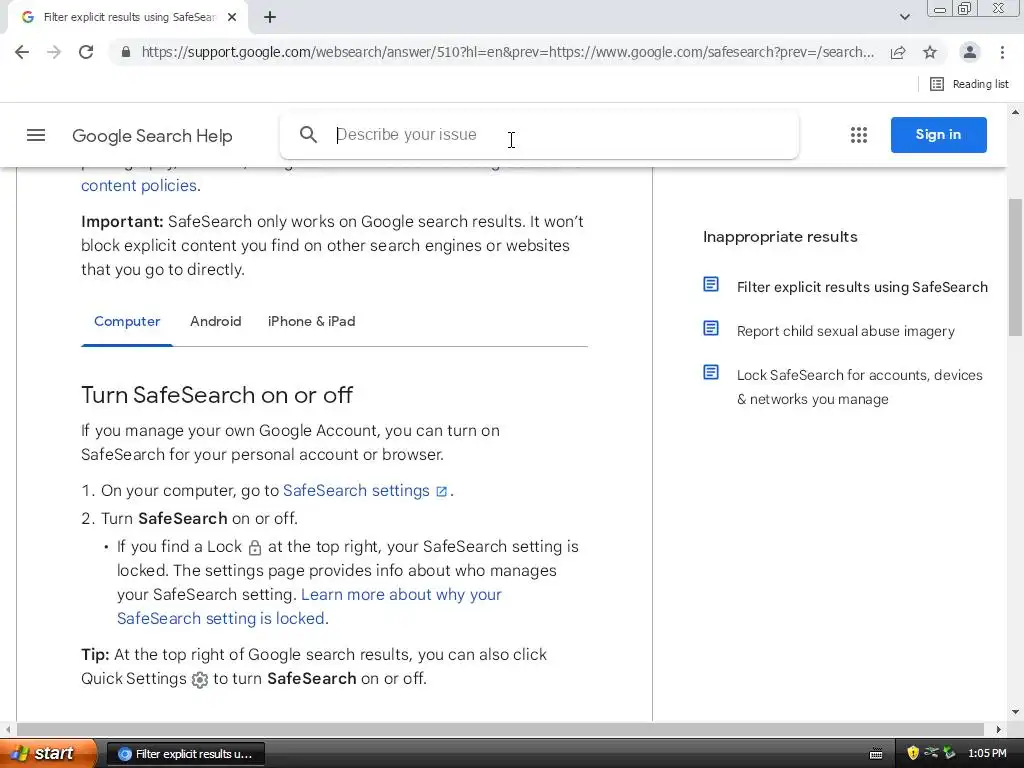
Task: Click the Google Search Help title
Action: [152, 136]
